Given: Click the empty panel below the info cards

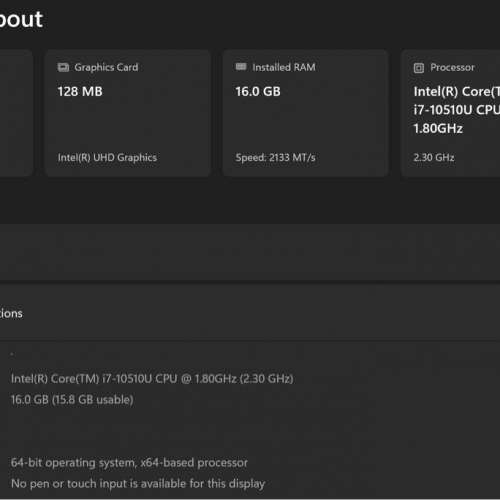Looking at the screenshot, I should coord(250,252).
